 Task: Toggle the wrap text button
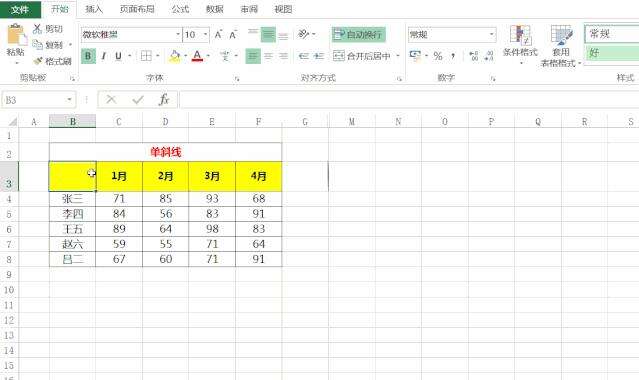(x=358, y=35)
